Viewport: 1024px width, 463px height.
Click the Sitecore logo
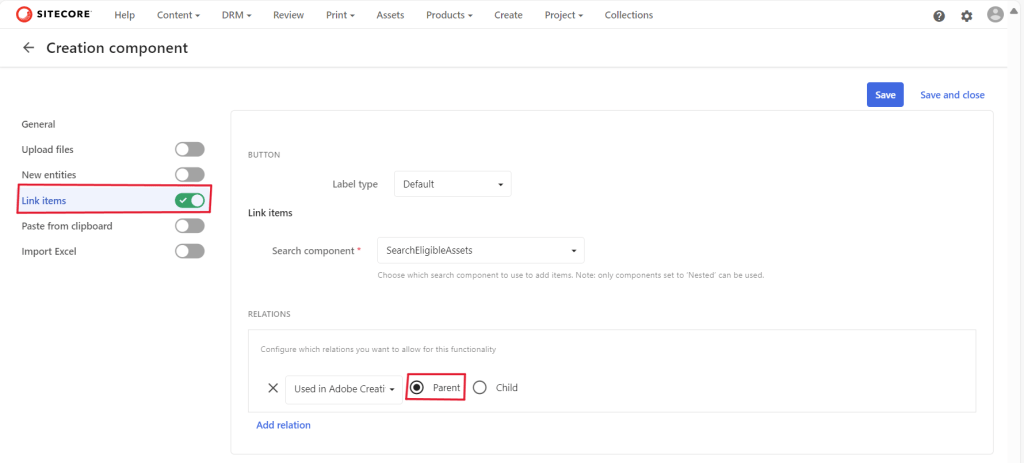click(58, 15)
